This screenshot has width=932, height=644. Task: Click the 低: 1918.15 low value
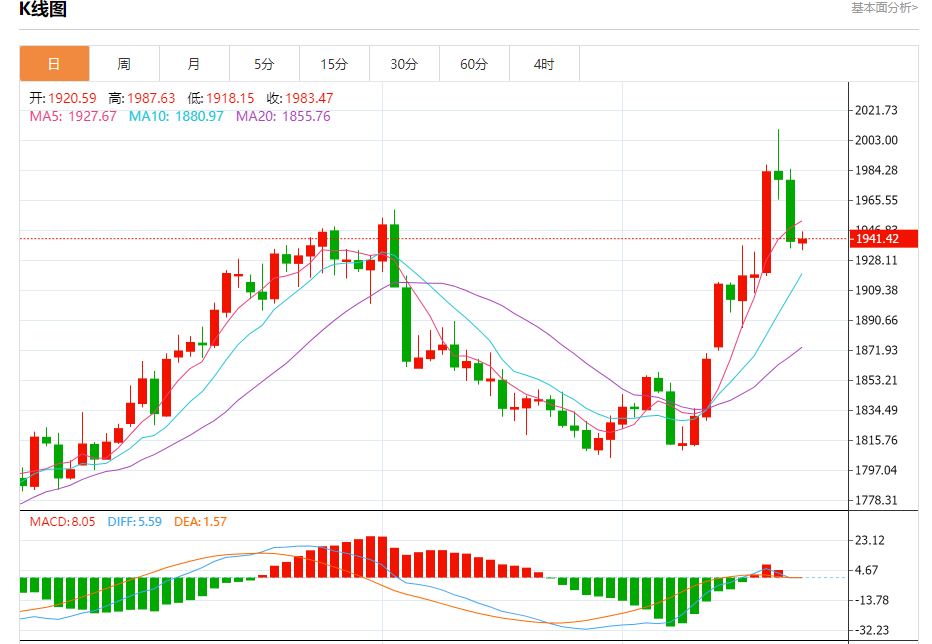[221, 98]
